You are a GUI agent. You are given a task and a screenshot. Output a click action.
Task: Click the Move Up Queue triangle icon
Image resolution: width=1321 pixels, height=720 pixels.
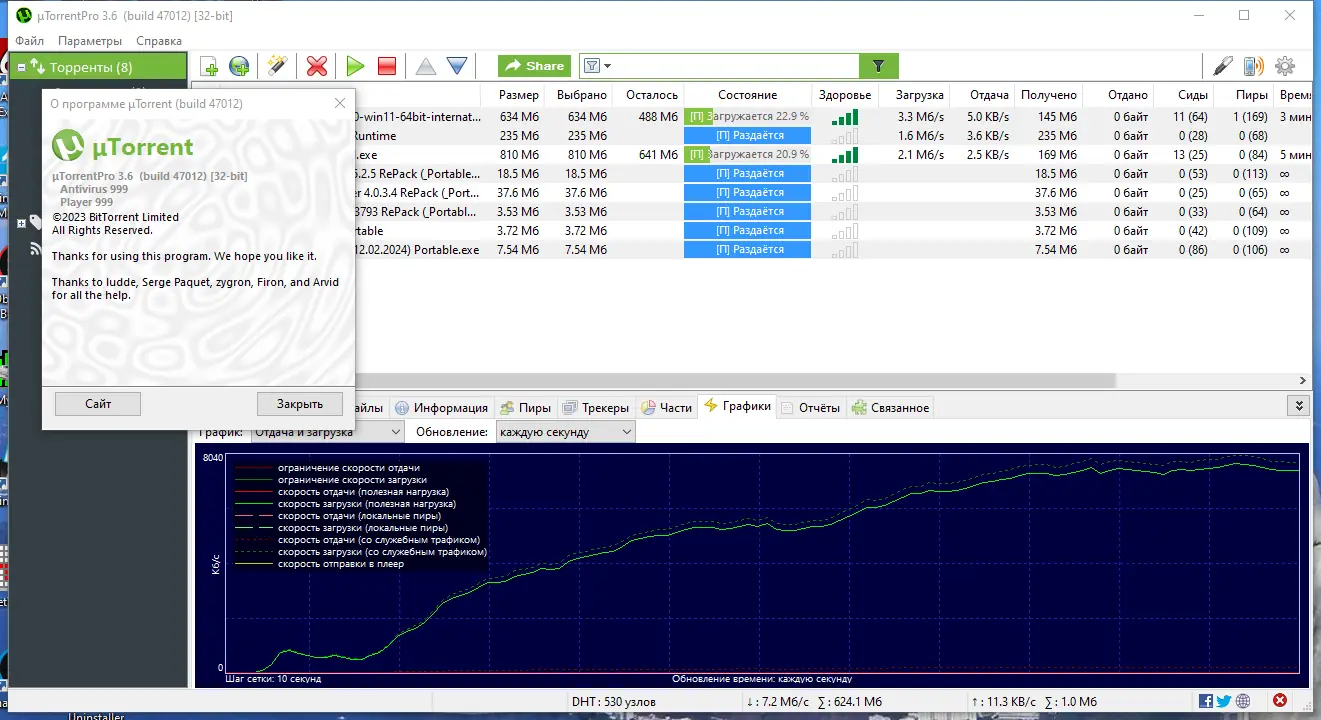click(426, 66)
